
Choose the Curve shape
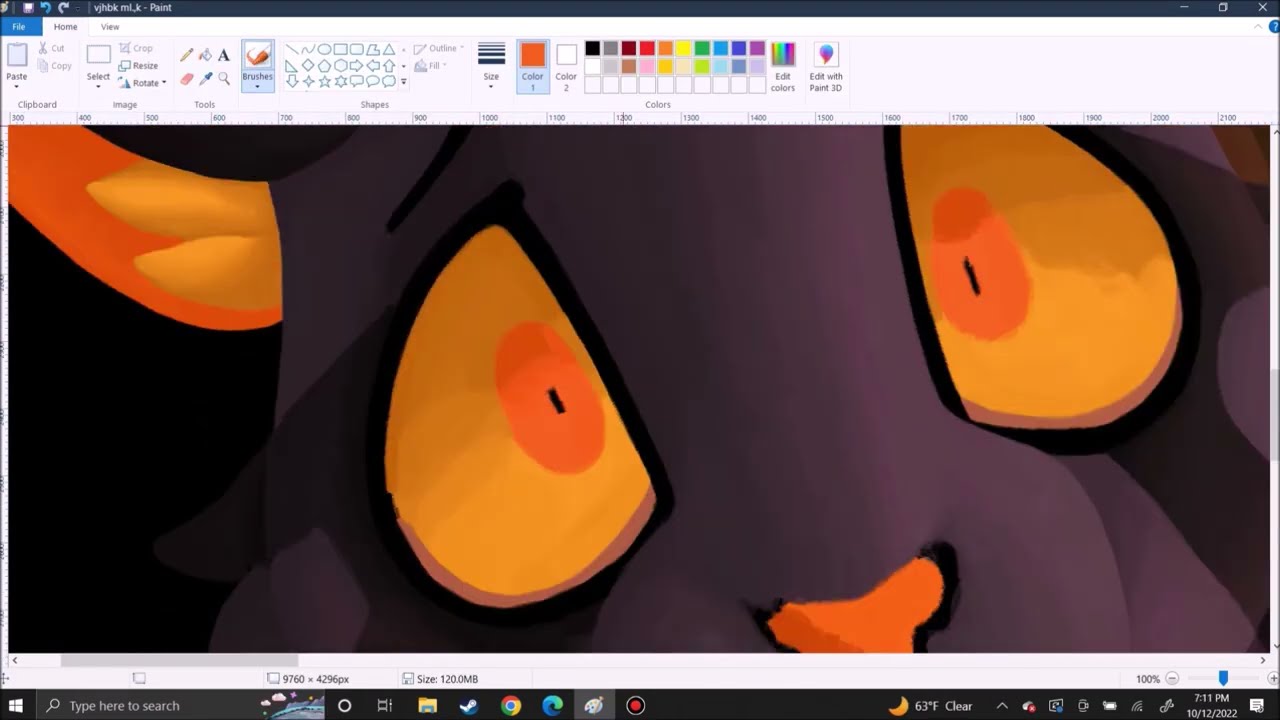pyautogui.click(x=308, y=49)
